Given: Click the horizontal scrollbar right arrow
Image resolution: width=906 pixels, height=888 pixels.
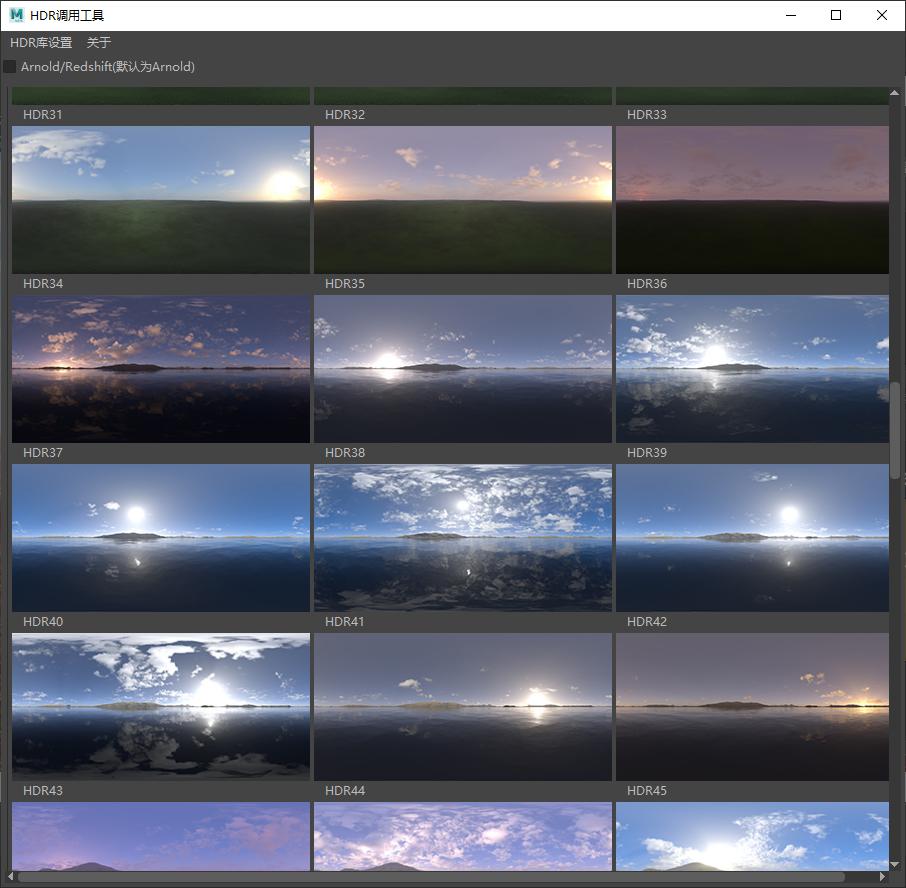Looking at the screenshot, I should 882,877.
